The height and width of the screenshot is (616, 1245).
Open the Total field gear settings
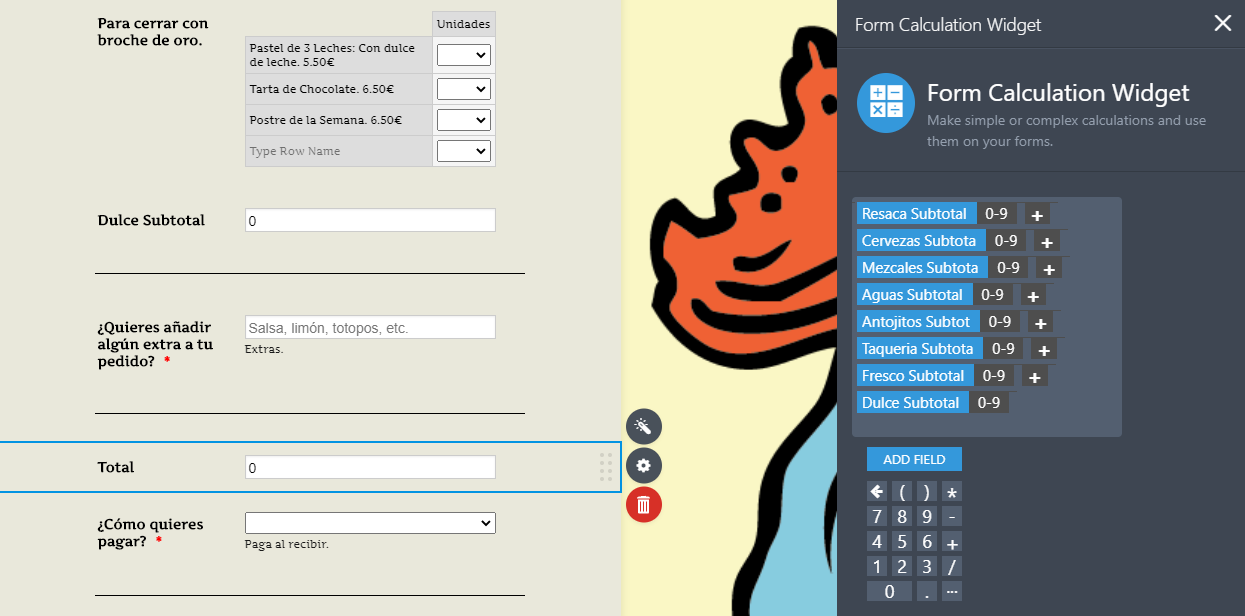[x=644, y=466]
